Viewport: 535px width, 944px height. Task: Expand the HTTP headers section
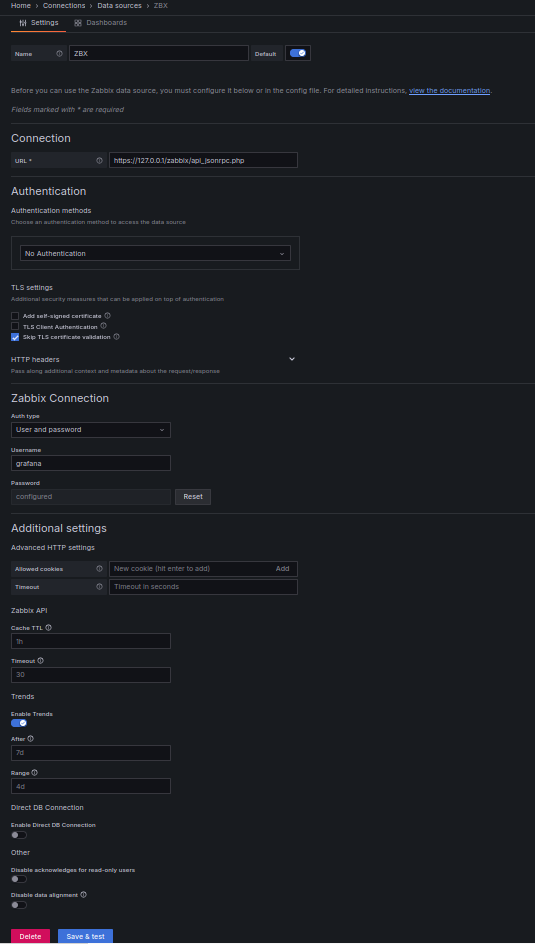point(292,359)
